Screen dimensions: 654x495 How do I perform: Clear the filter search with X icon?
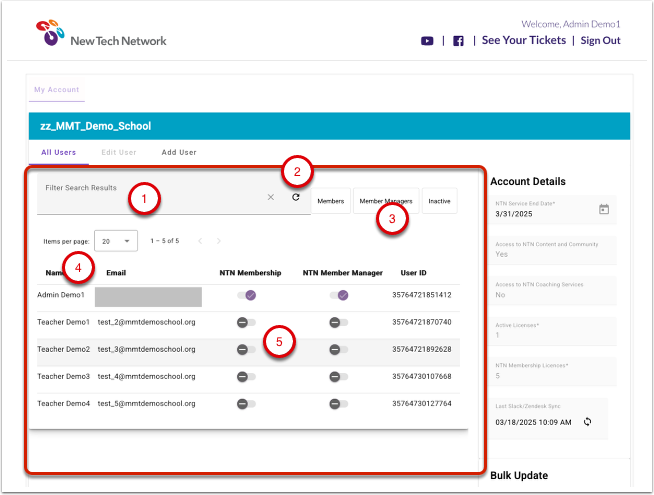pyautogui.click(x=270, y=198)
